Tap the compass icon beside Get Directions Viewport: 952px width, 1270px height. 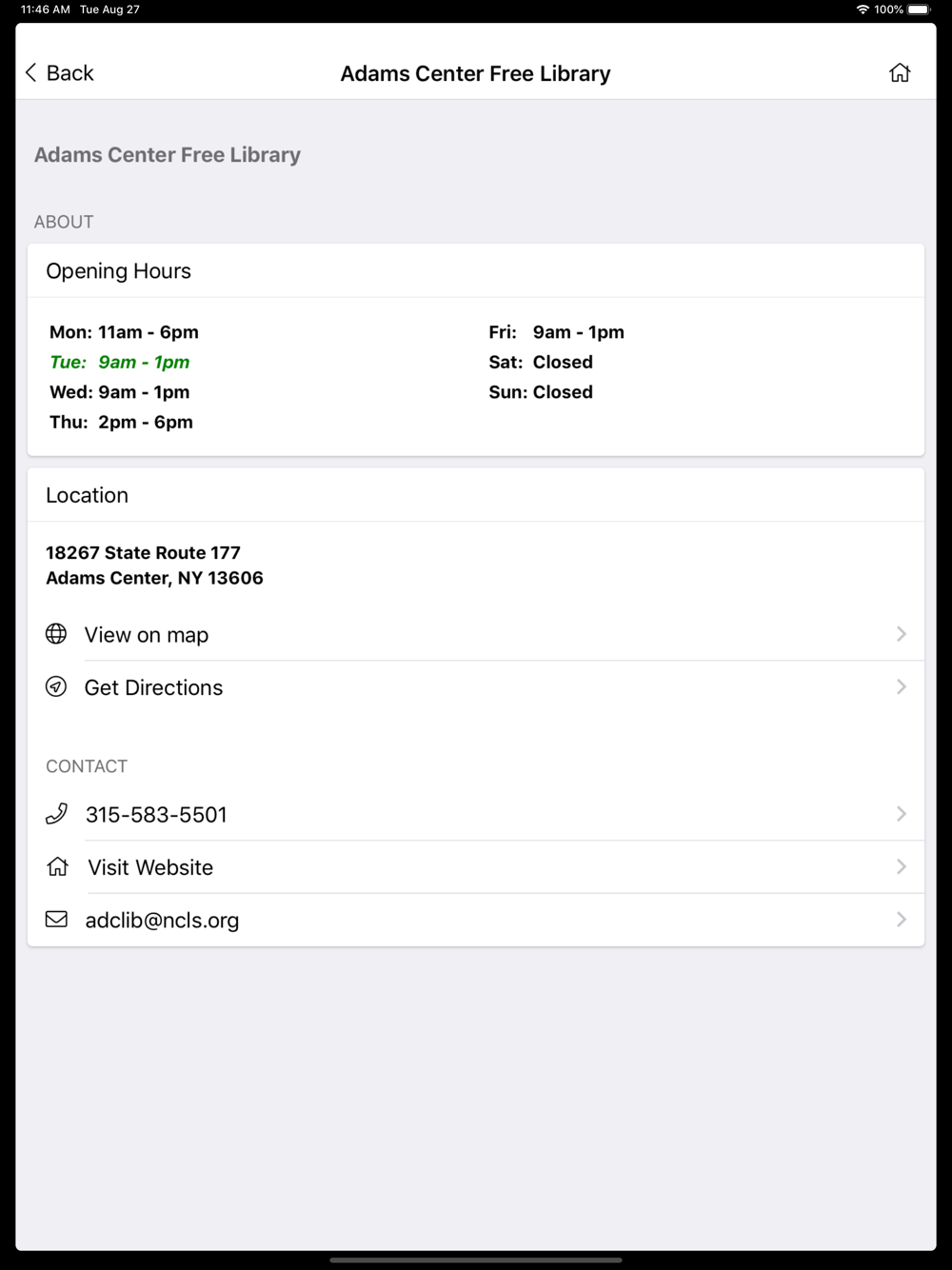tap(56, 686)
